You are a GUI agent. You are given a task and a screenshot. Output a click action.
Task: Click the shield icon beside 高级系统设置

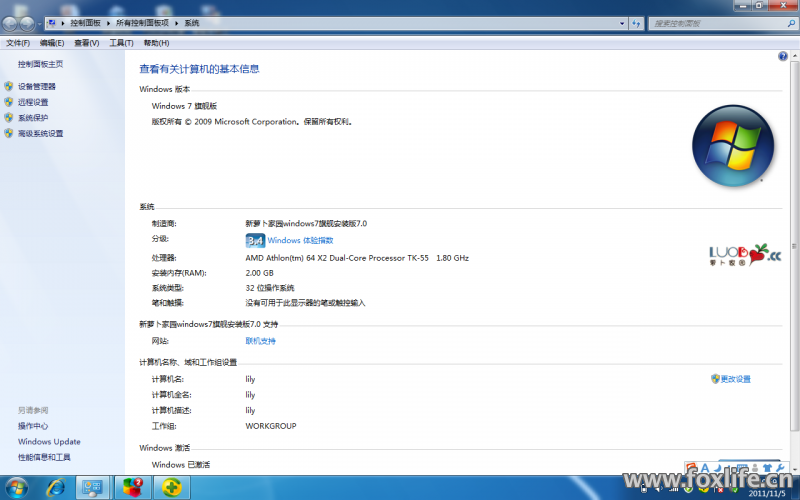(9, 133)
